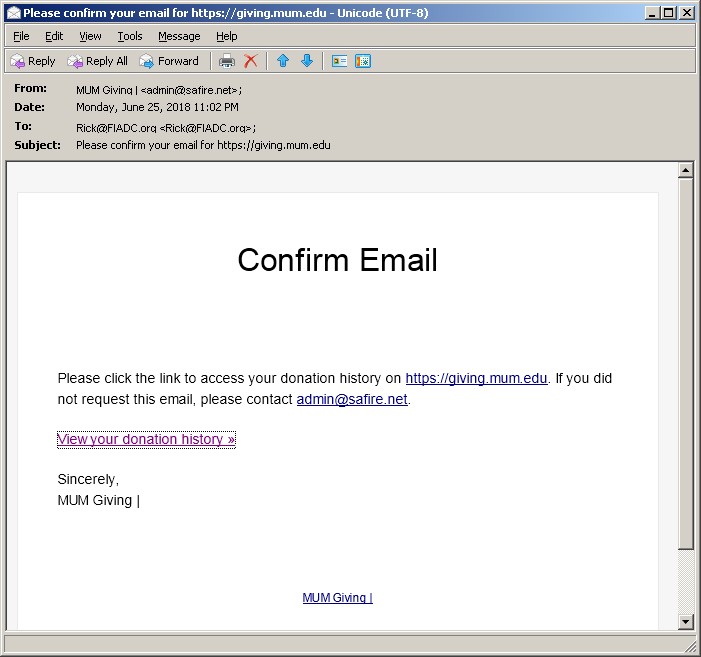Click the MUM Giving footer link
701x657 pixels.
pyautogui.click(x=337, y=598)
